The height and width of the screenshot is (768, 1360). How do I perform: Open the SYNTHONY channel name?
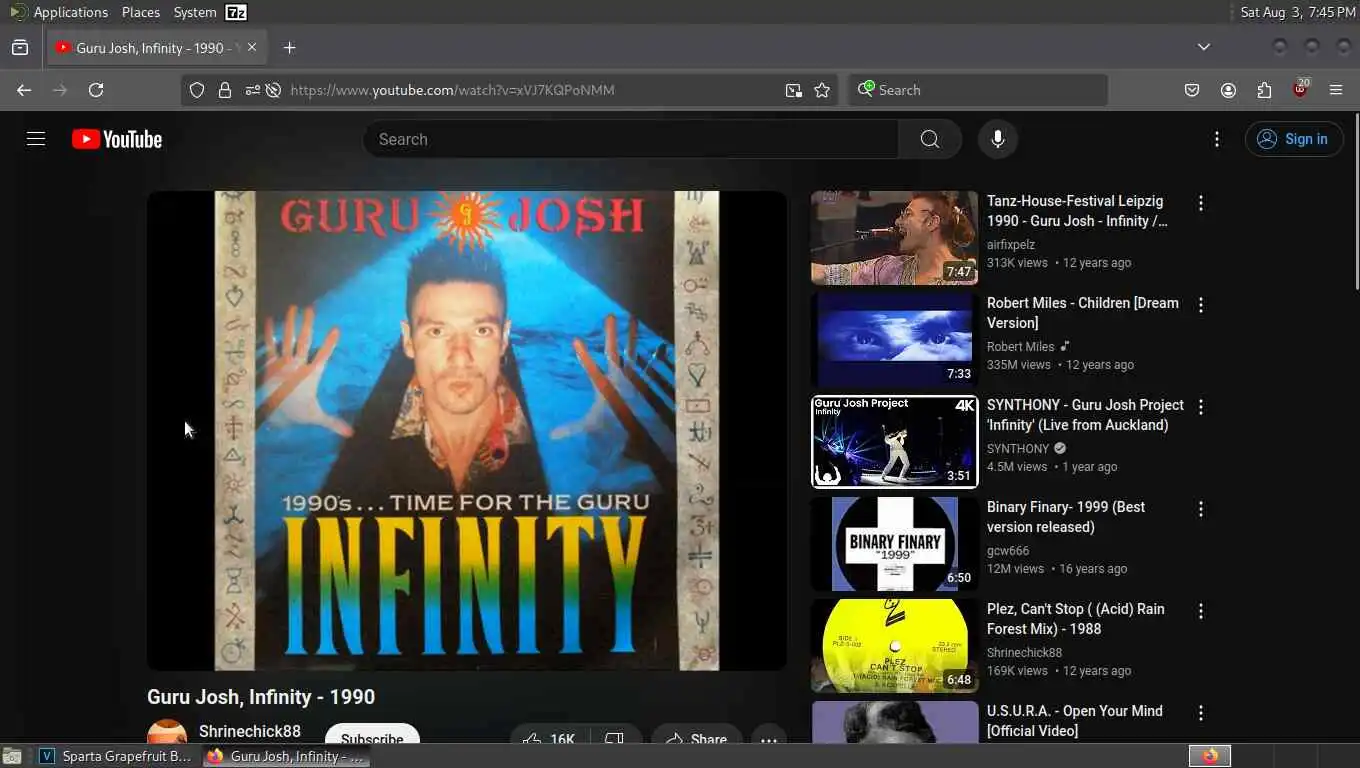1018,449
